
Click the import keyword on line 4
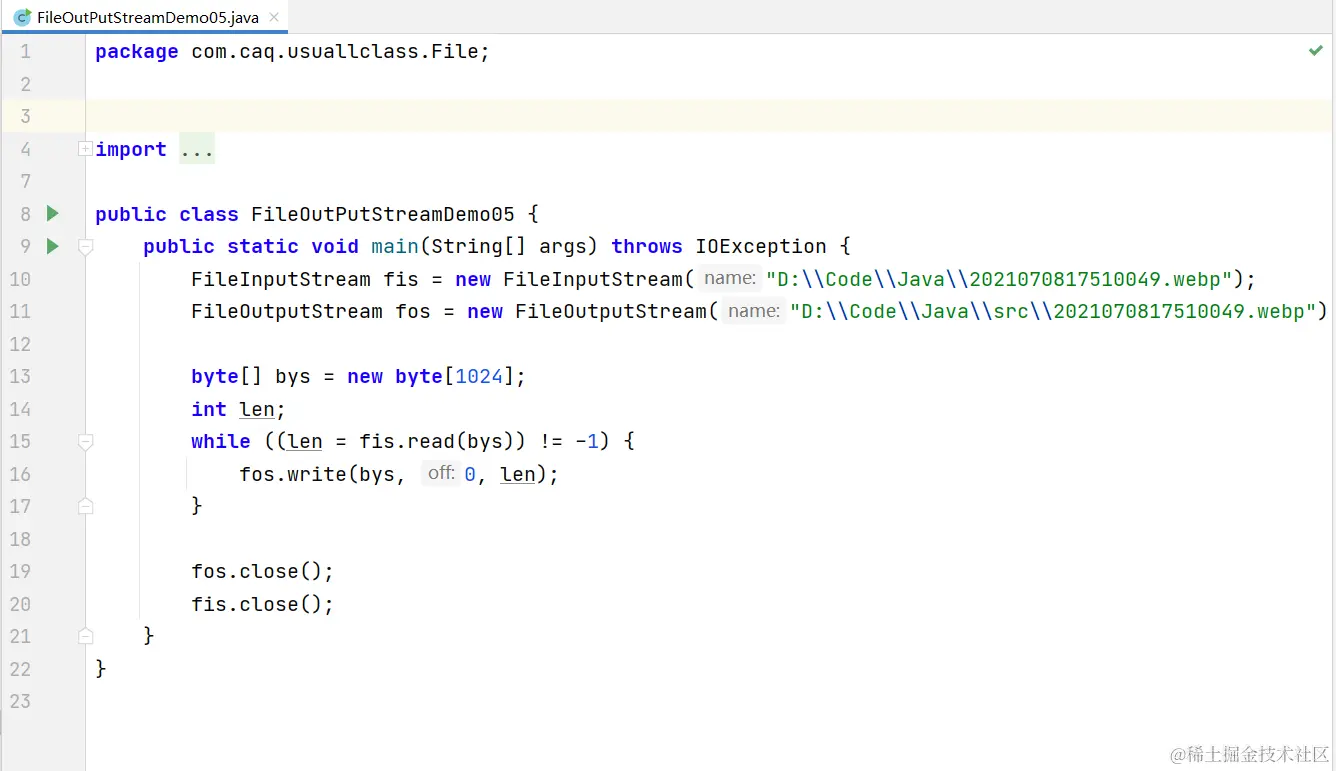(131, 149)
